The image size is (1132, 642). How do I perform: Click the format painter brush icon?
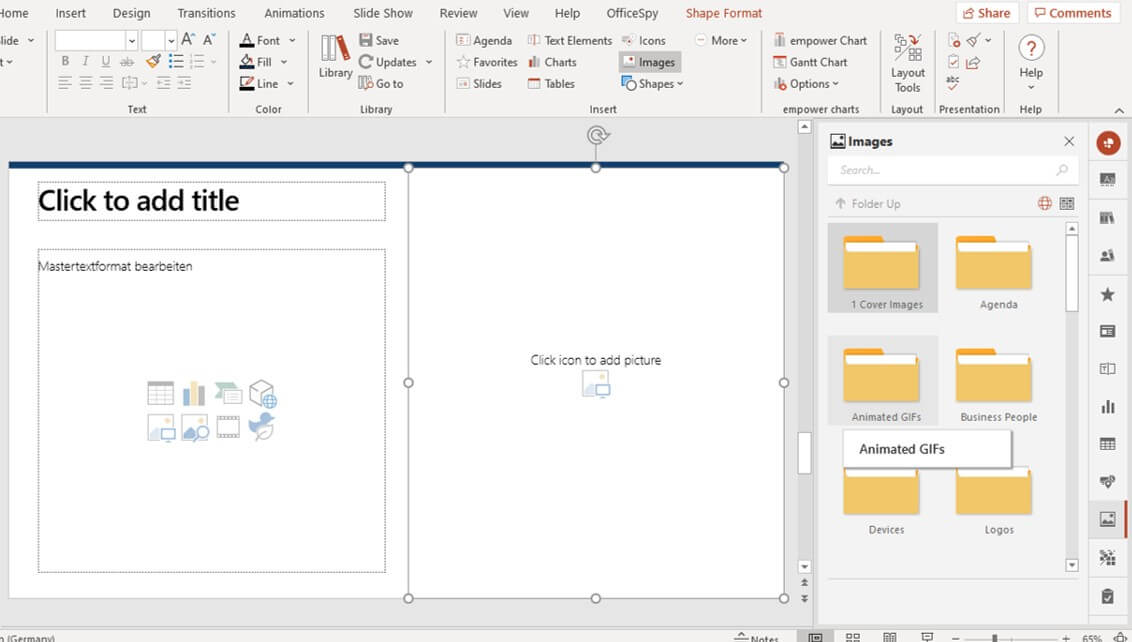[x=153, y=61]
